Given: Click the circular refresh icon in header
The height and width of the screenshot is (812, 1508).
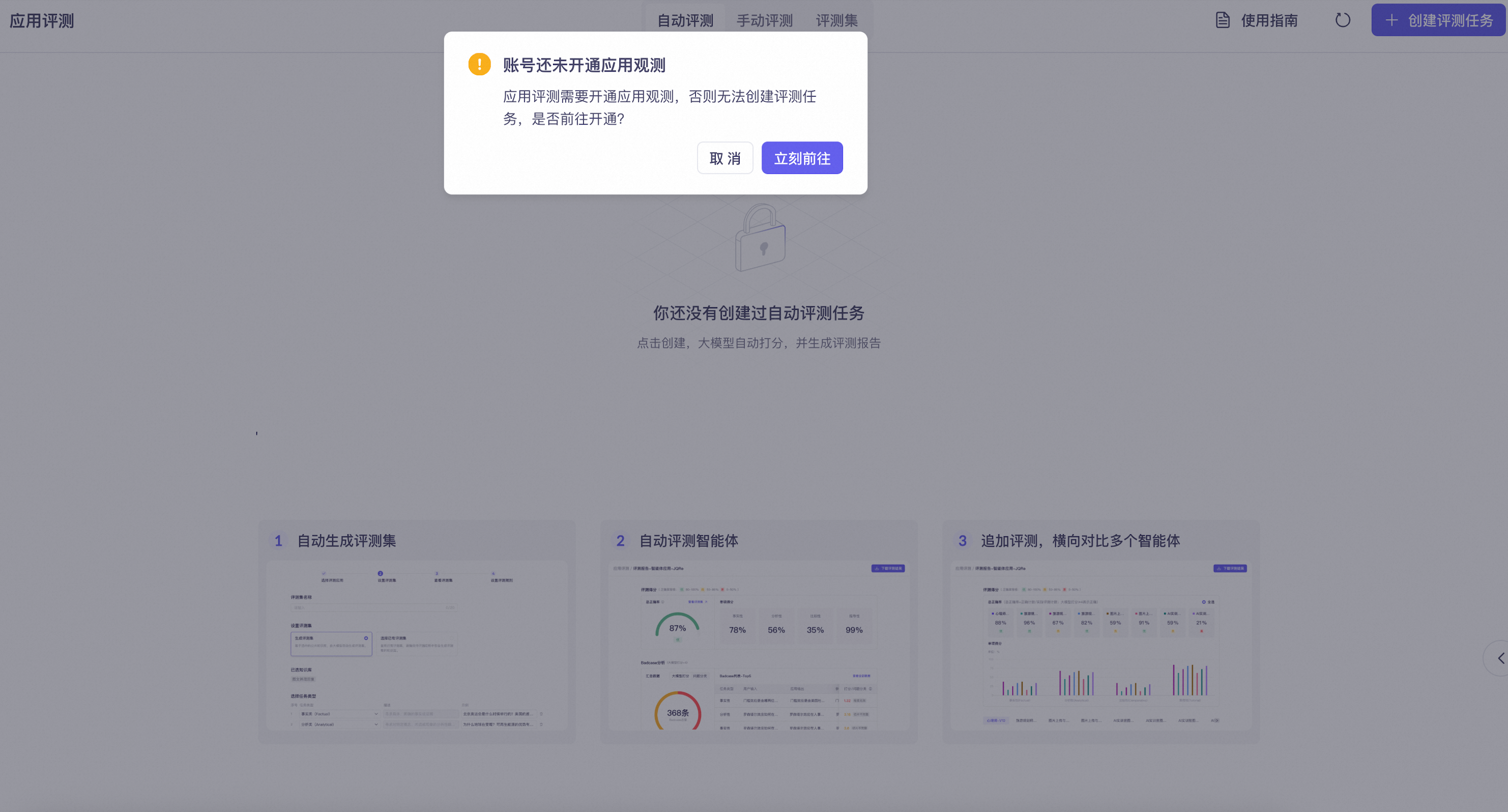Looking at the screenshot, I should [1342, 20].
